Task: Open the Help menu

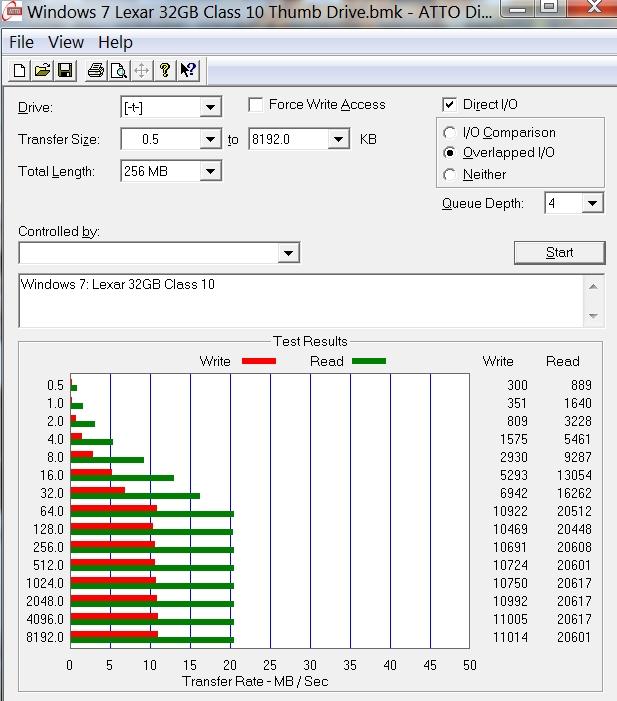Action: pyautogui.click(x=115, y=42)
